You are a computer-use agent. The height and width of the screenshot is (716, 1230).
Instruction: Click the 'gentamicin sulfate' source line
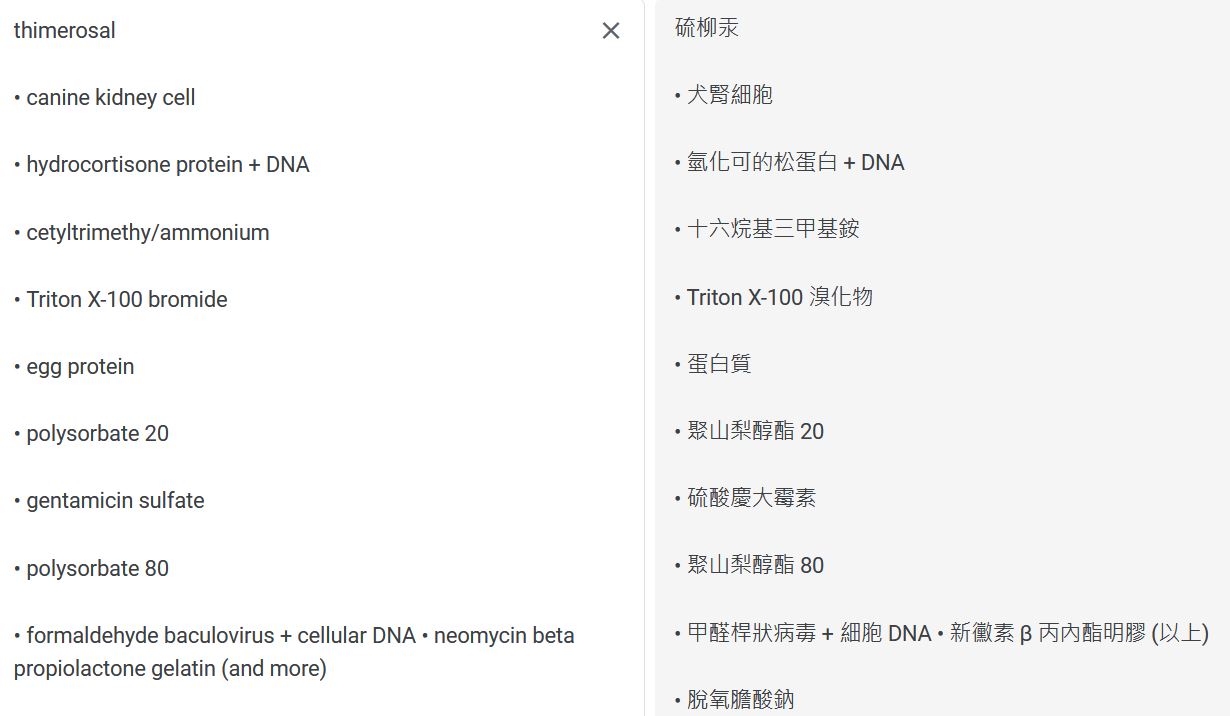(115, 501)
